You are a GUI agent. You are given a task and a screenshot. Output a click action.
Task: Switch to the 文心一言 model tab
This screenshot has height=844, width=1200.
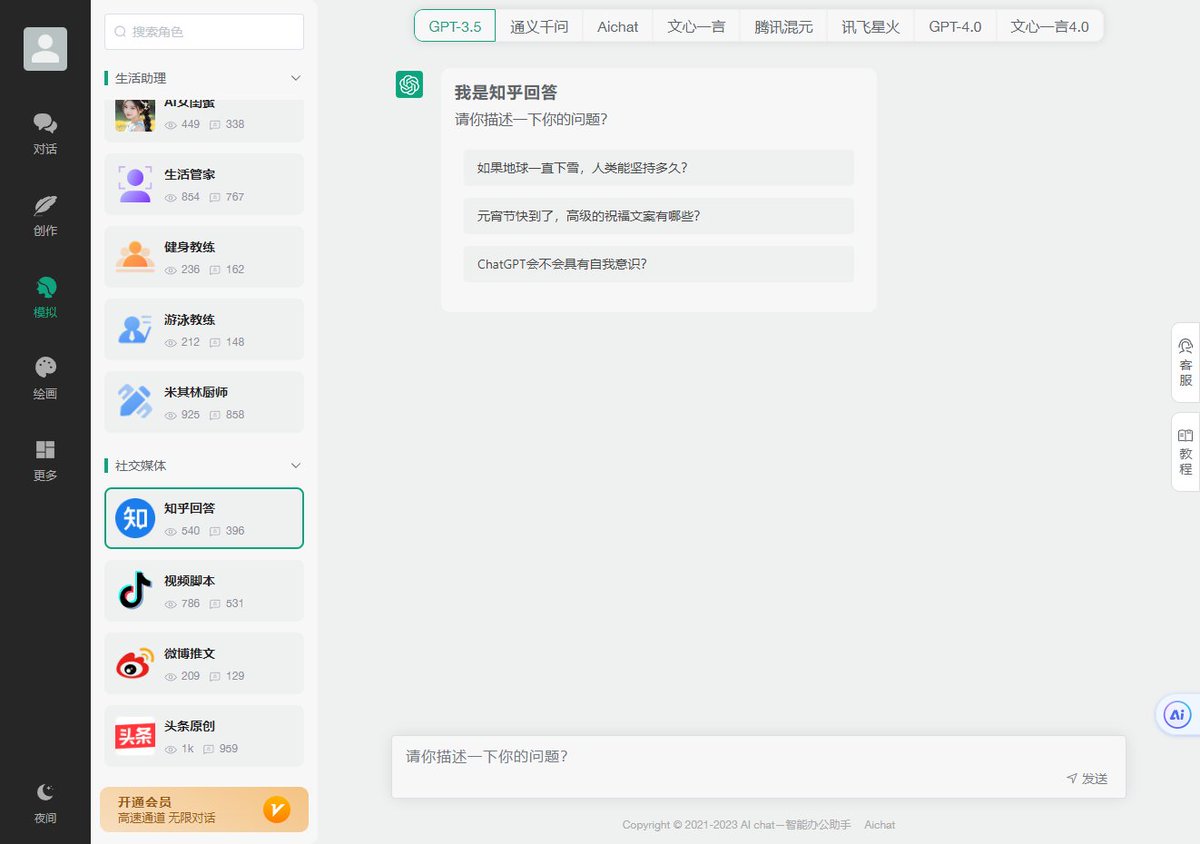[x=696, y=27]
